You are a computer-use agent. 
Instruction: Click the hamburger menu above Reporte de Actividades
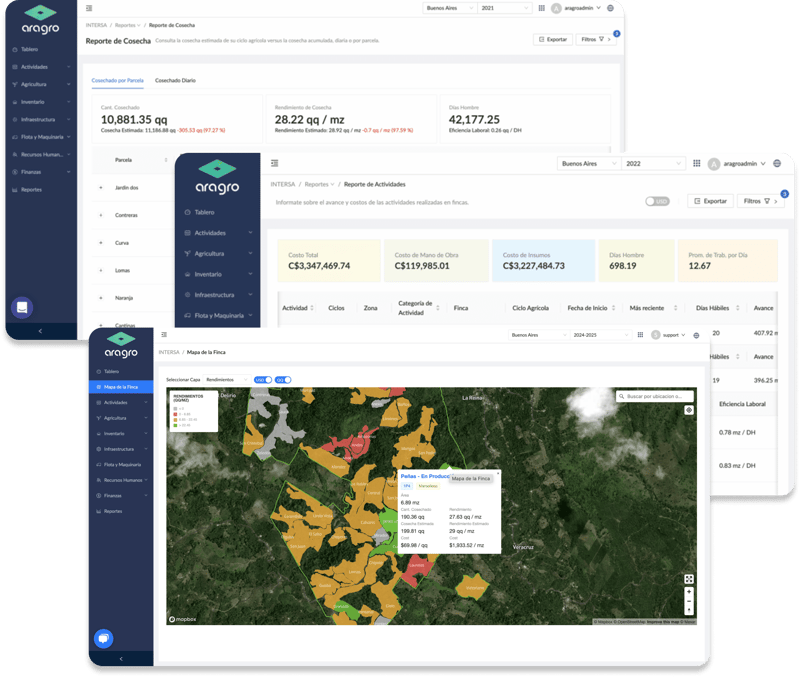273,163
